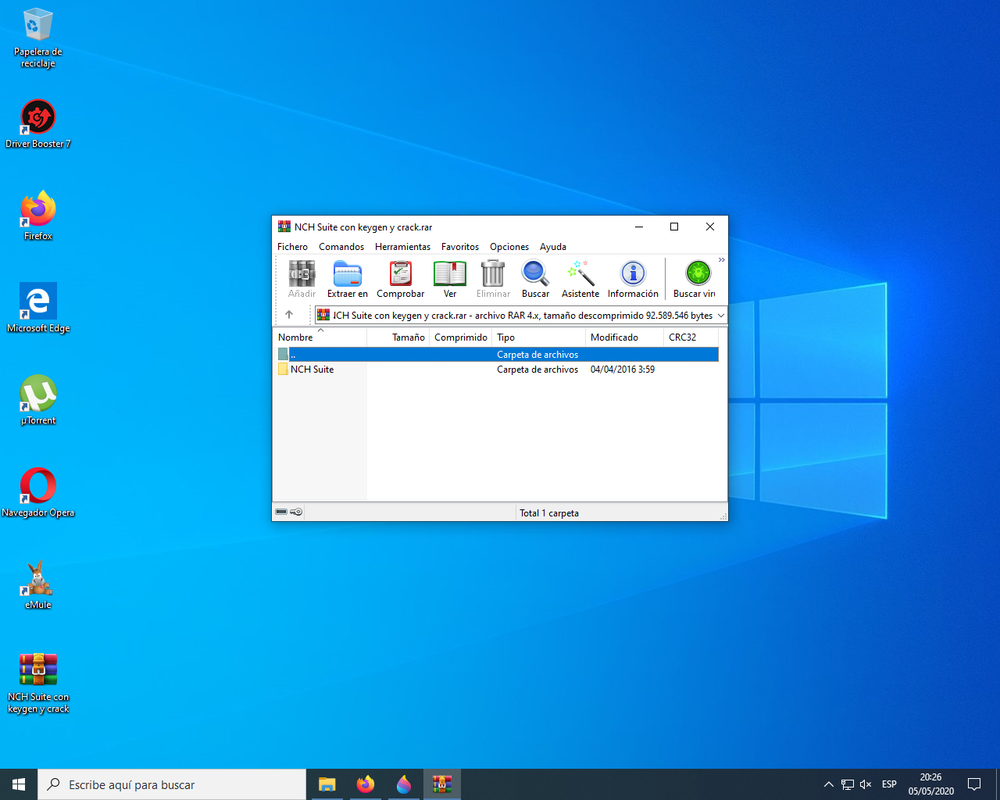Minimize the WinRAR window
The height and width of the screenshot is (800, 1000).
coord(639,226)
